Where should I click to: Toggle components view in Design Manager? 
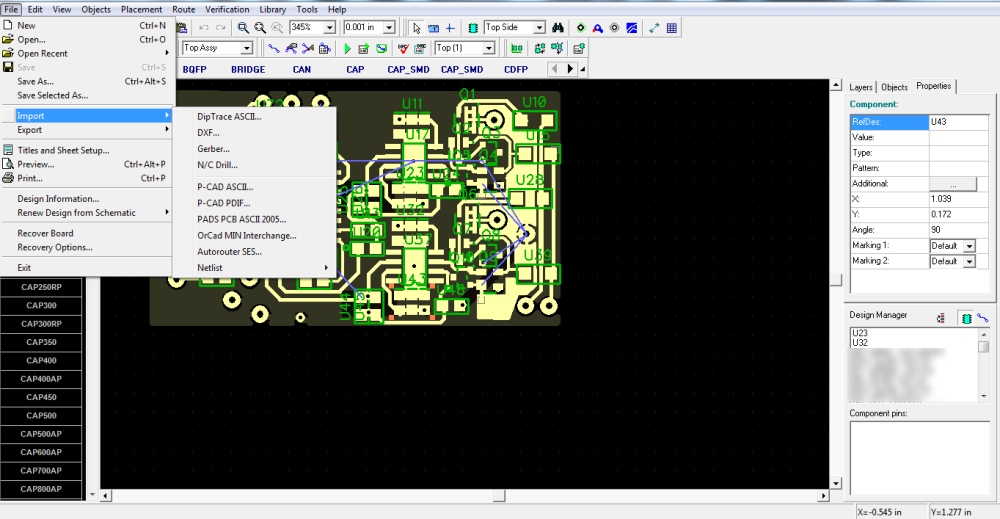tap(966, 317)
